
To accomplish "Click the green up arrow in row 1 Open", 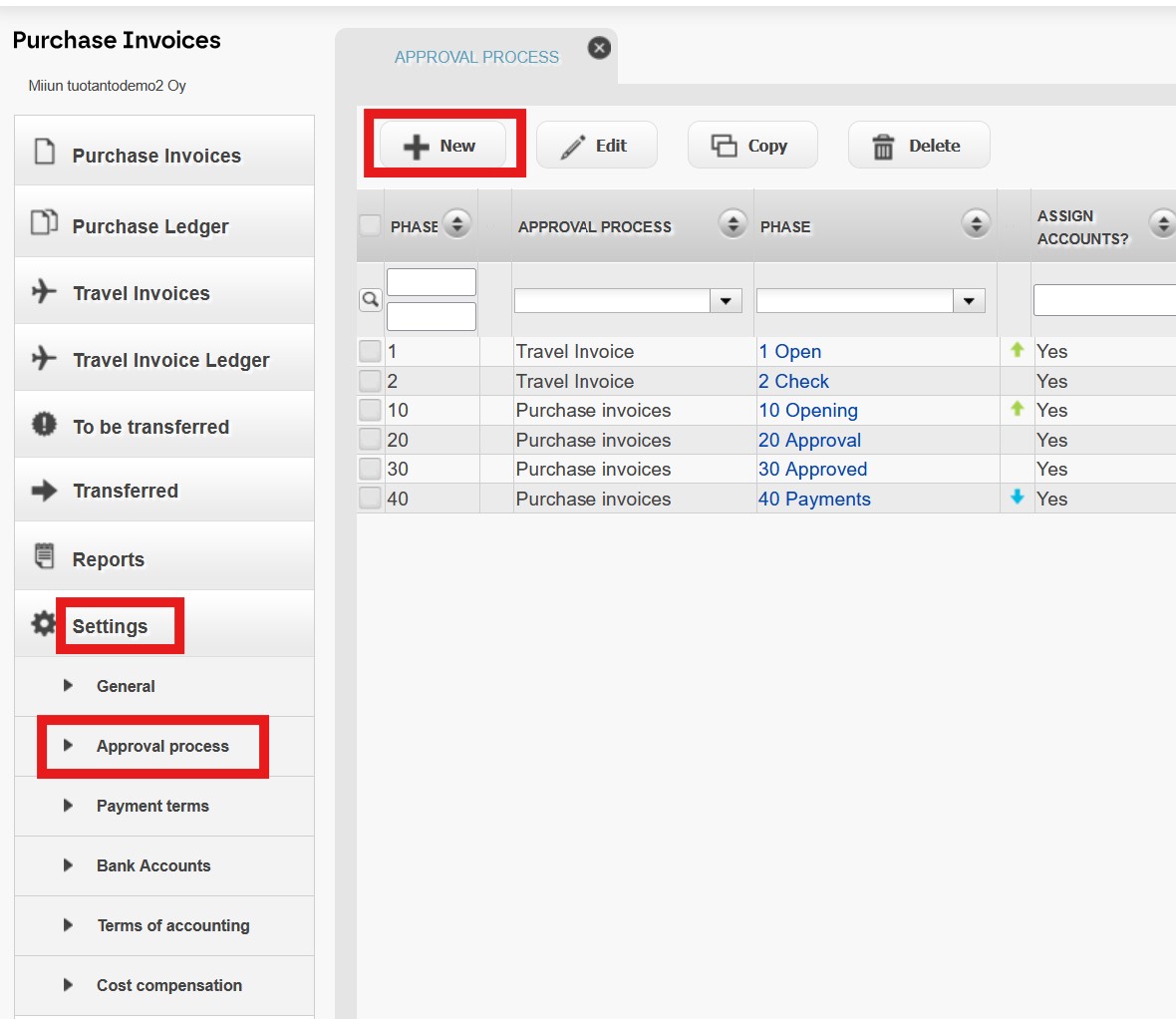I will click(1017, 350).
